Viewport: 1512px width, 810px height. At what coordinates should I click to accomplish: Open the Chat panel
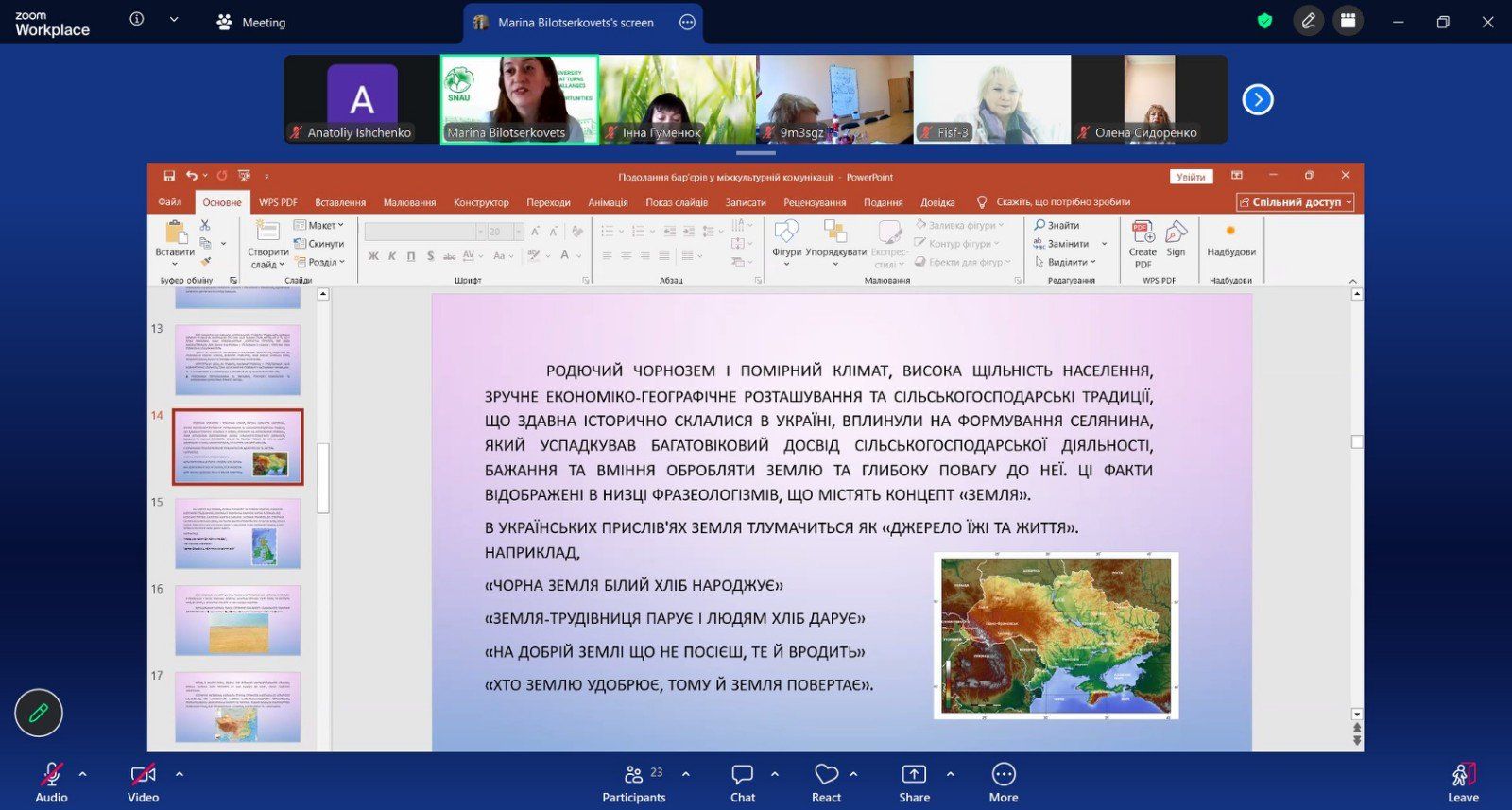pos(743,782)
